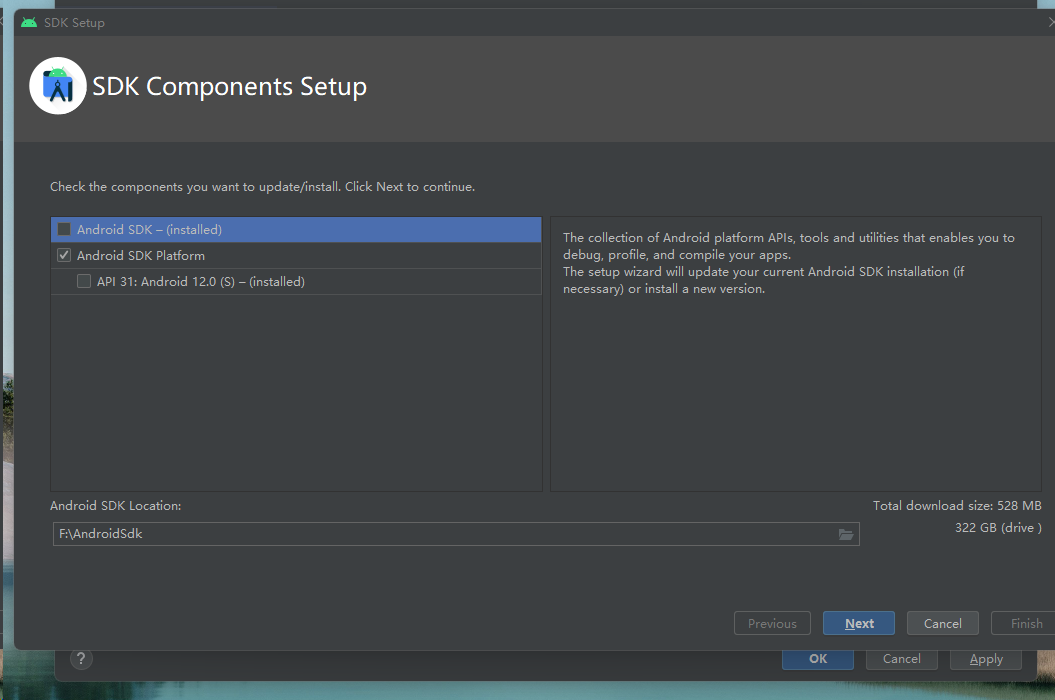Click the Finish button
The image size is (1055, 700).
(x=1024, y=623)
